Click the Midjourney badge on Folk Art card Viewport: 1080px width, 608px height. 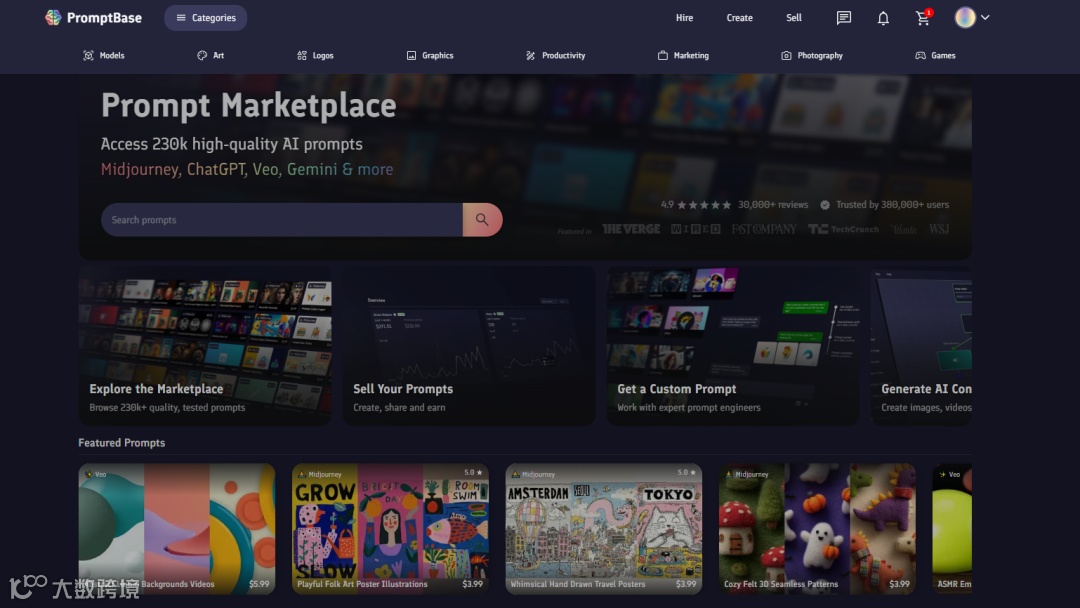tap(320, 474)
